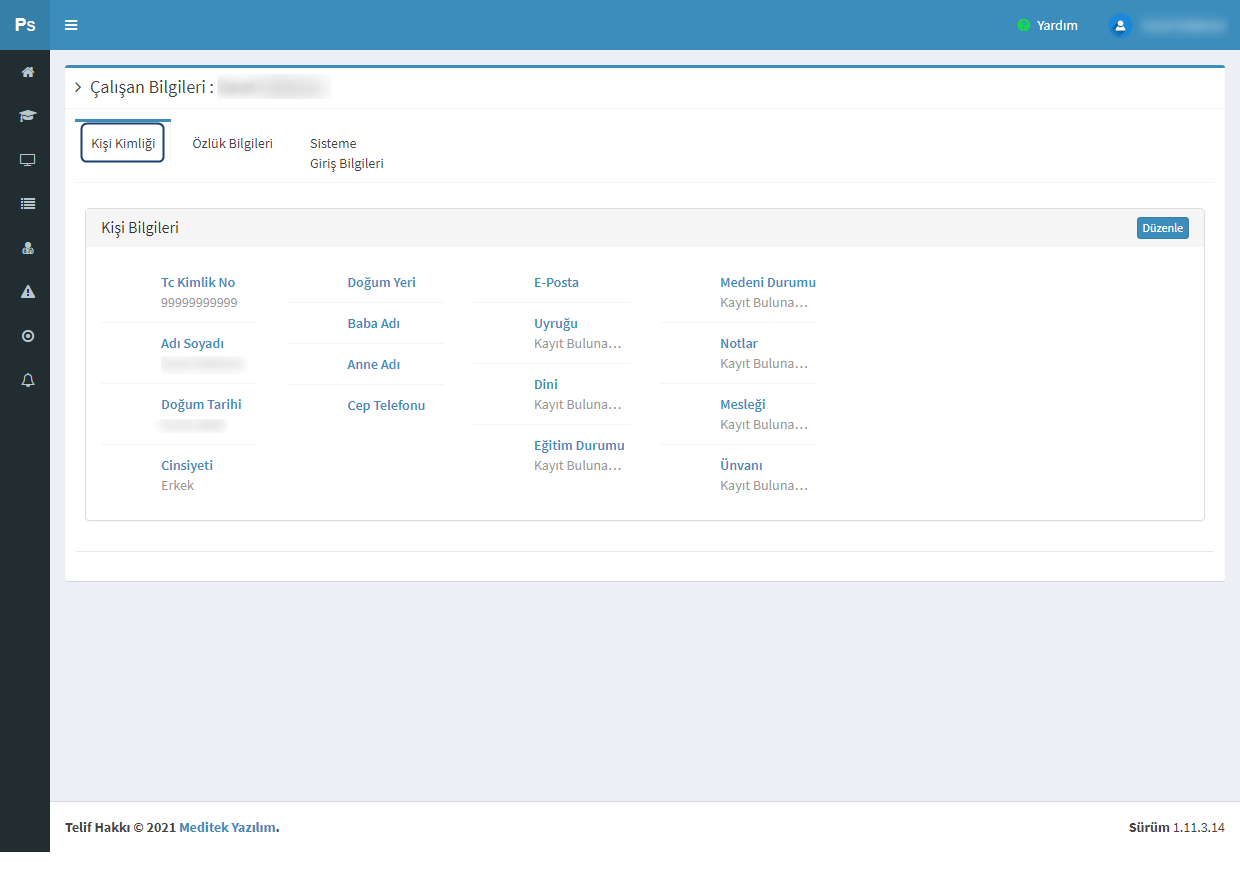This screenshot has width=1240, height=883.
Task: Toggle the hamburger sidebar menu
Action: [x=71, y=25]
